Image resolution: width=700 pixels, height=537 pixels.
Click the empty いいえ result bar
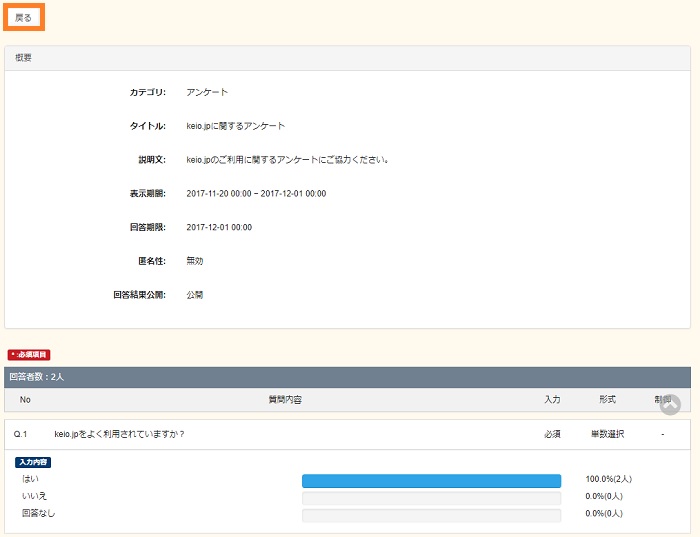[431, 497]
